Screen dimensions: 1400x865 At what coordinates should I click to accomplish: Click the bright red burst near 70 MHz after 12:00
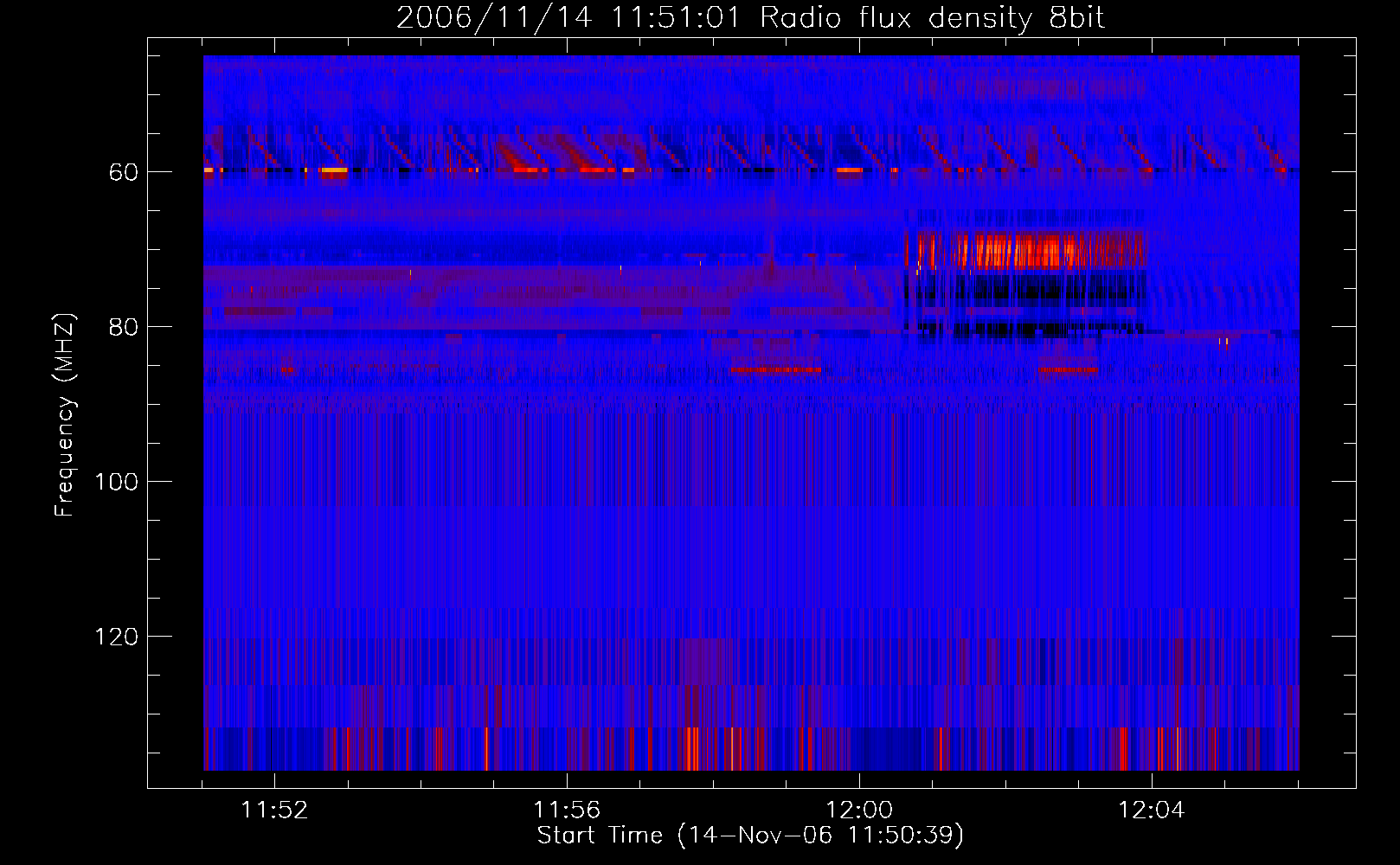click(1025, 251)
